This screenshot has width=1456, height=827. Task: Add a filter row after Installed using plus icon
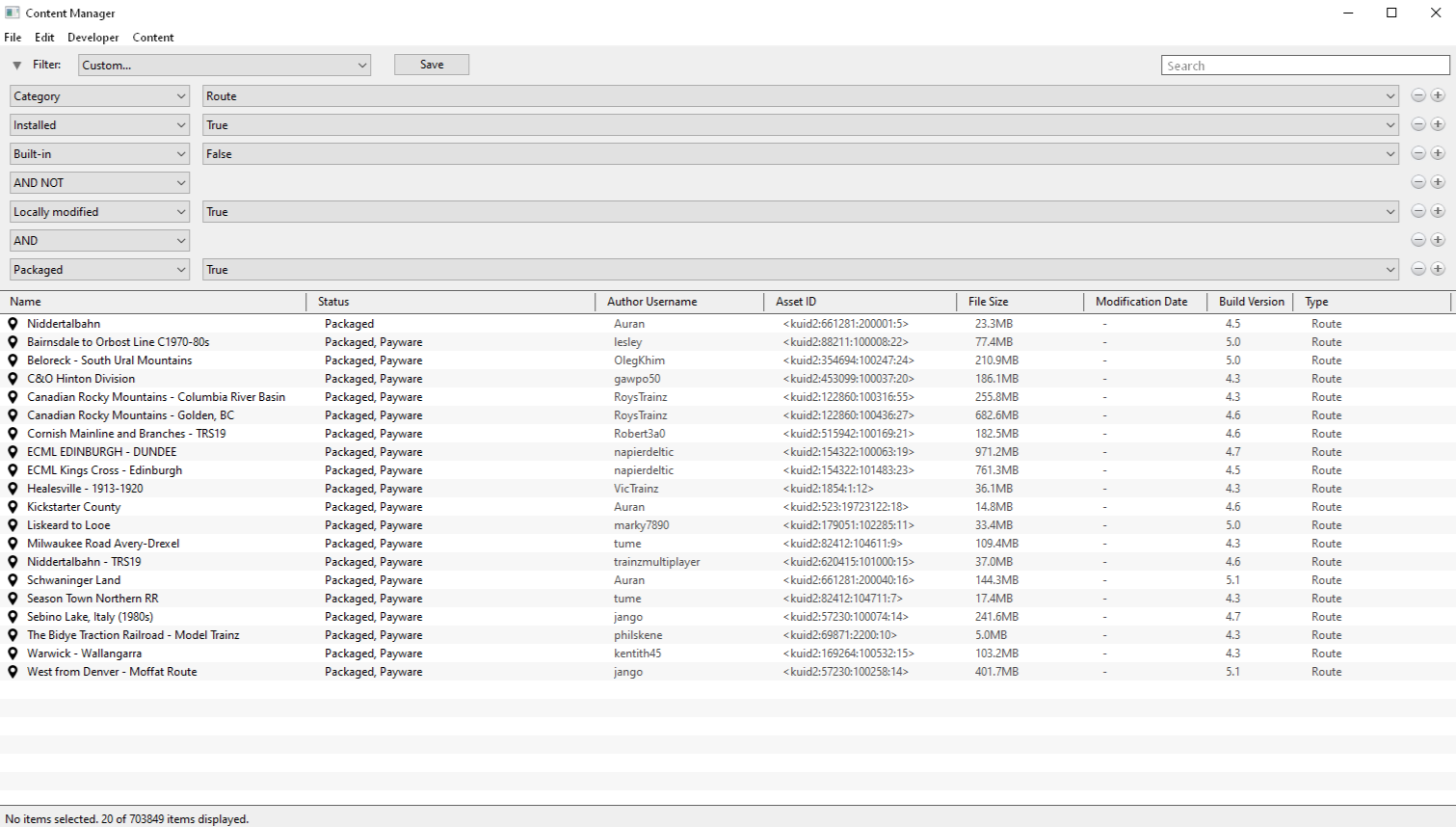1438,124
